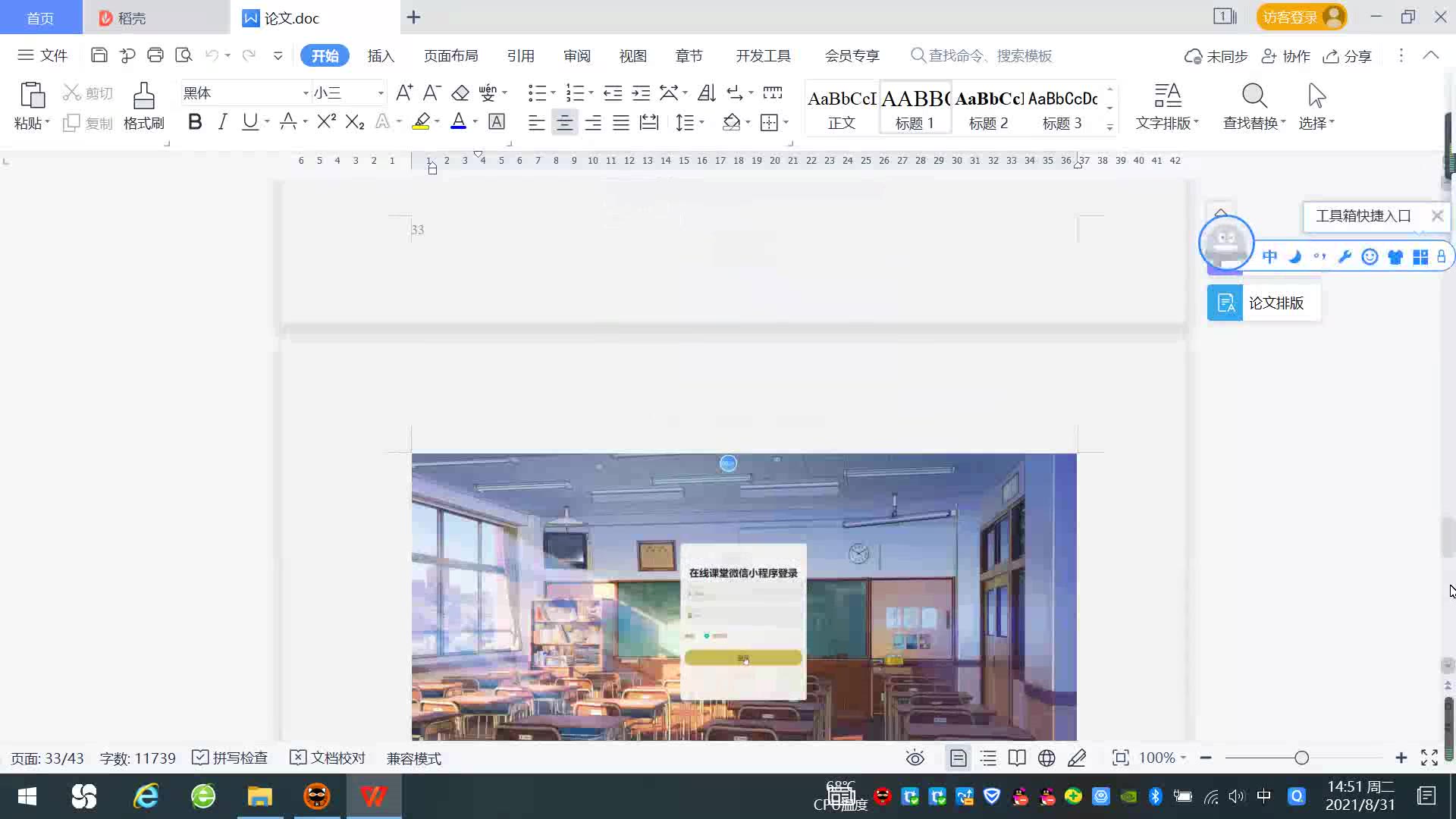Open the 文件 menu
The width and height of the screenshot is (1456, 819).
click(43, 55)
